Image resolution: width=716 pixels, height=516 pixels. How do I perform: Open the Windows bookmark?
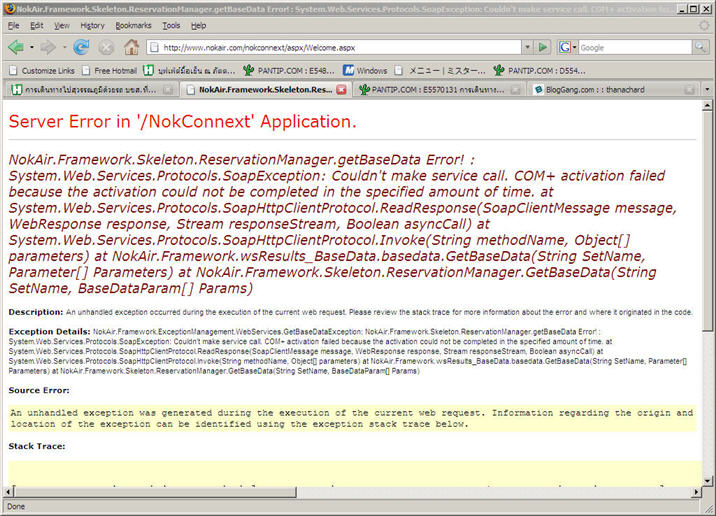(365, 71)
